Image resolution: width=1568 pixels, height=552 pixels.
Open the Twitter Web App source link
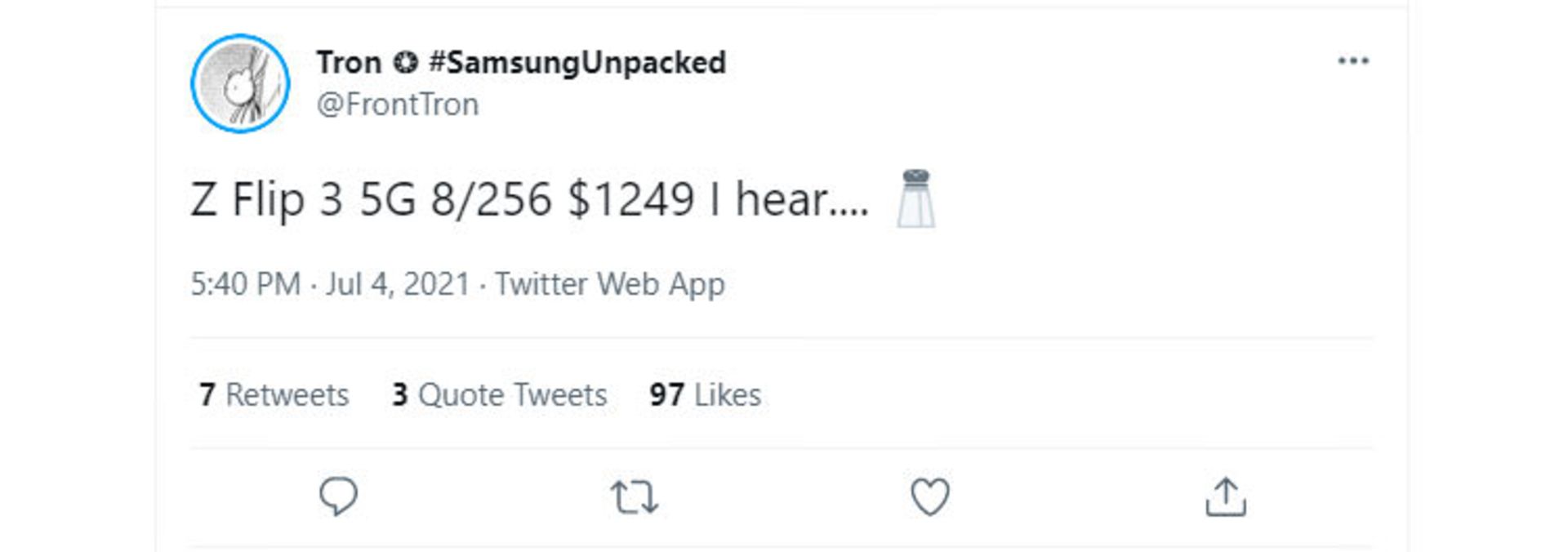(610, 284)
